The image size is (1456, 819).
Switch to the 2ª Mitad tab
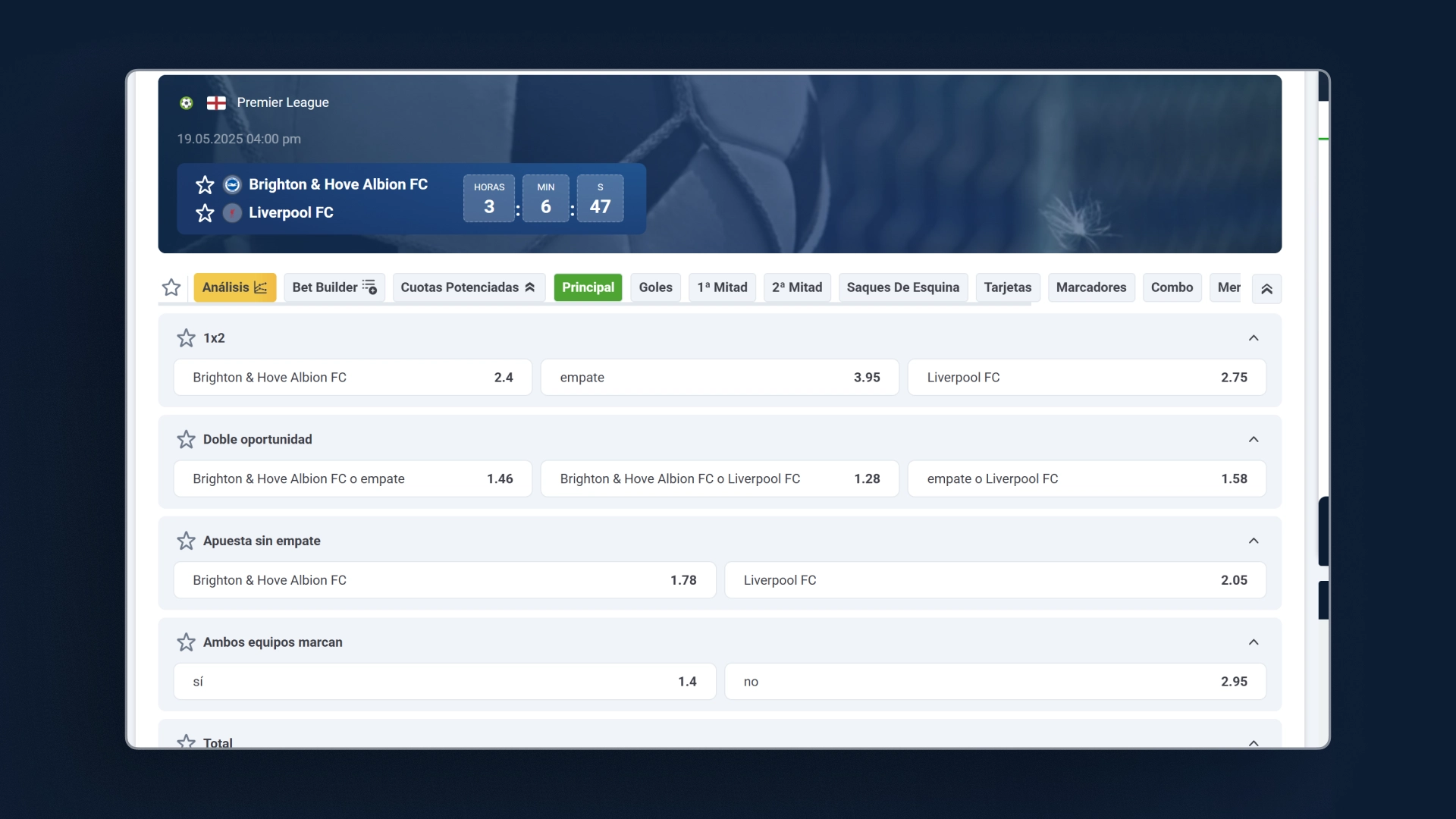[797, 287]
